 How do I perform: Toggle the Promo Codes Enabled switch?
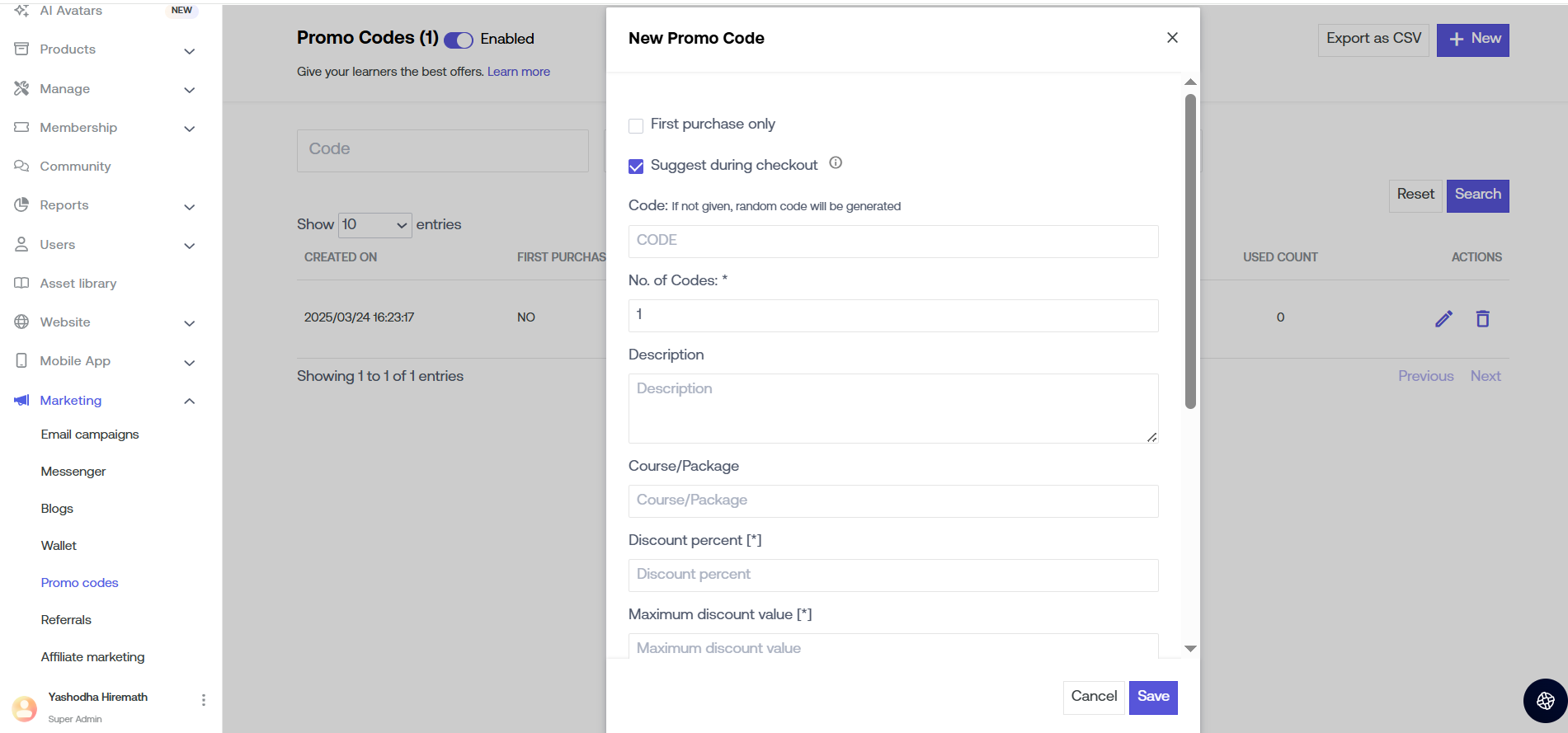(459, 40)
